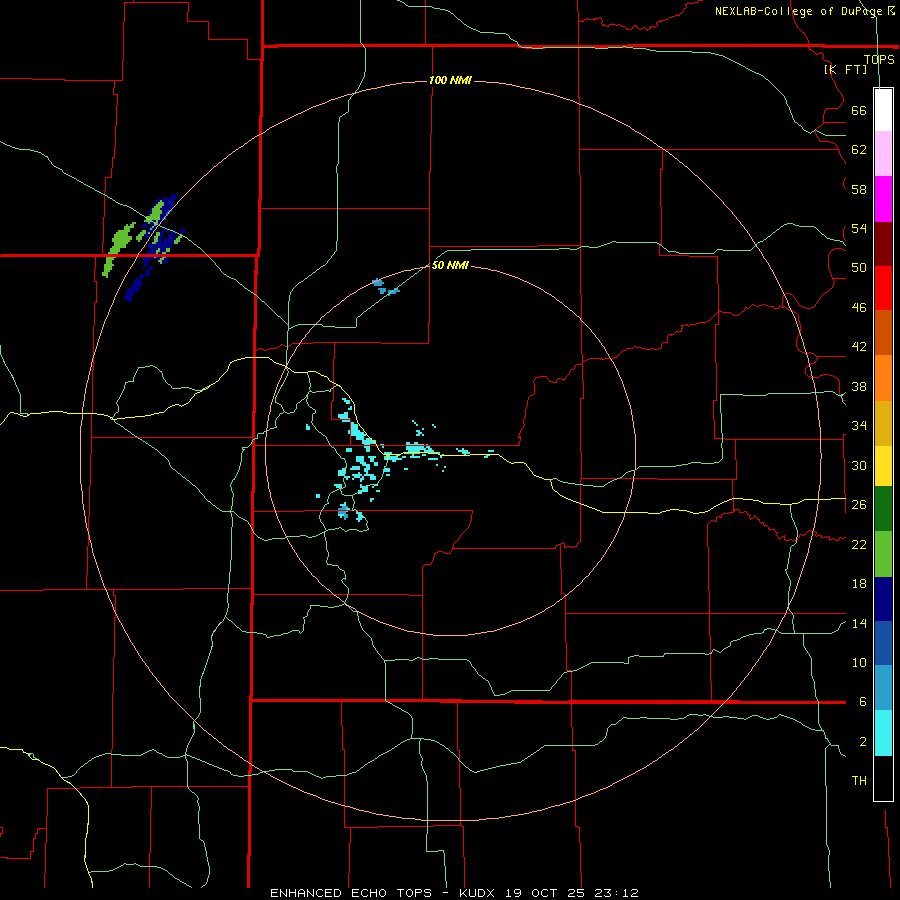Click the light green legend swatch near 22

(x=883, y=554)
